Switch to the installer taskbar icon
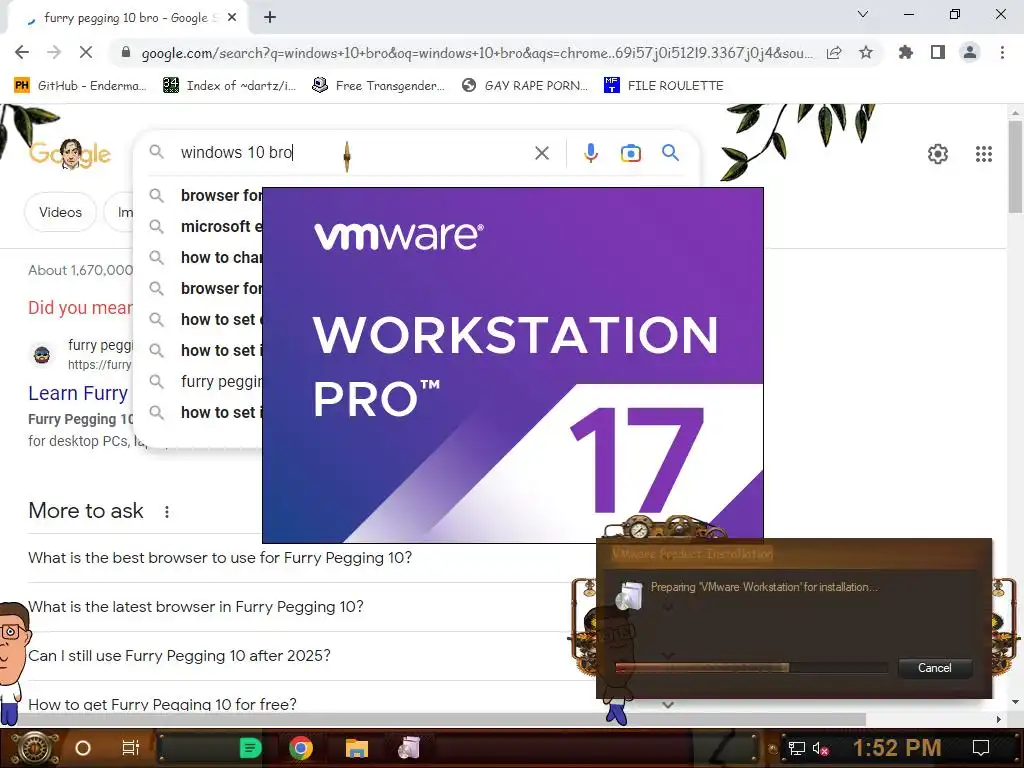Screen dimensions: 1024x768 click(409, 748)
